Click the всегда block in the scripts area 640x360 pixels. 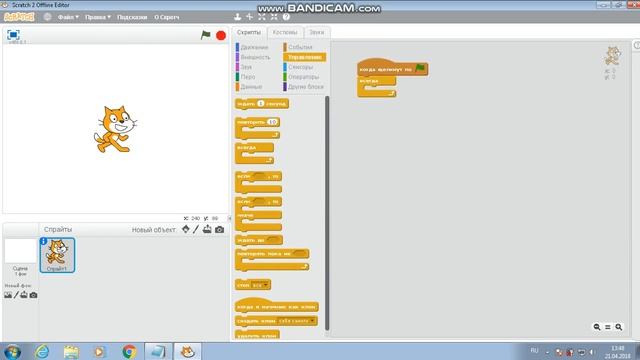(x=376, y=87)
